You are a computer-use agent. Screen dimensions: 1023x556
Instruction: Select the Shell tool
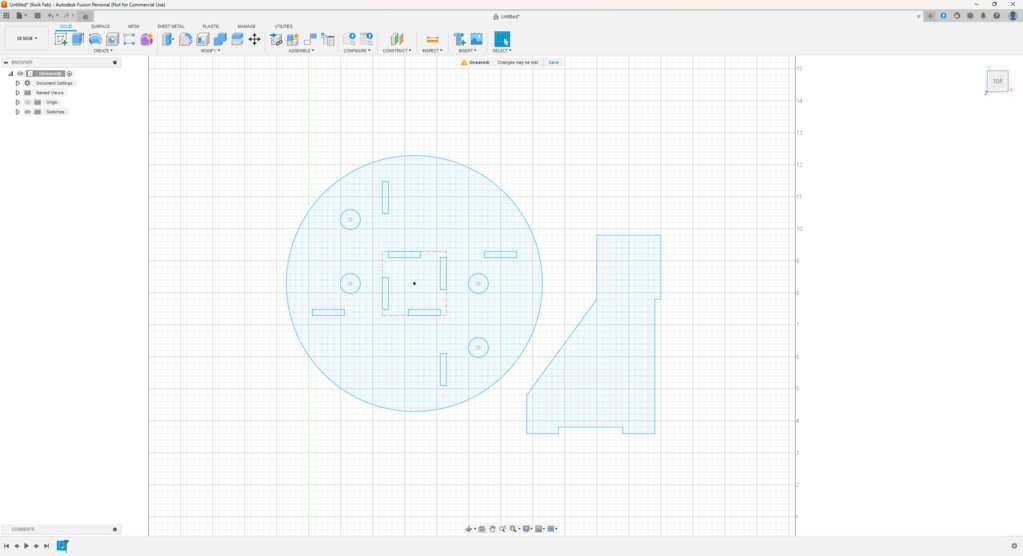pyautogui.click(x=203, y=39)
